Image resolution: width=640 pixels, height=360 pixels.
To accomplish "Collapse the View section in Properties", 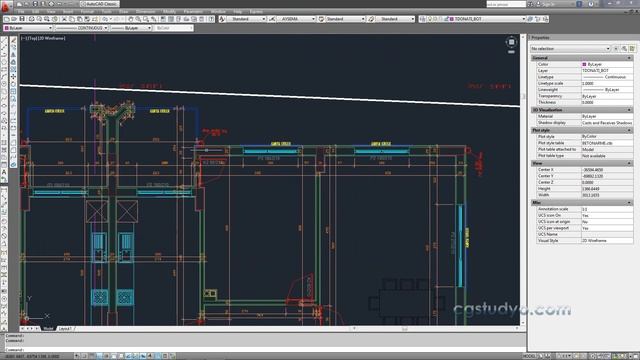I will click(629, 163).
